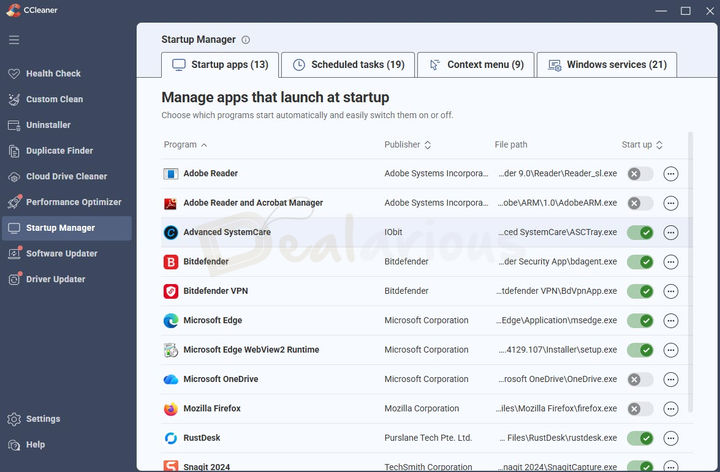Click the Microsoft Edge (msedge.exe) logo icon
Image resolution: width=720 pixels, height=472 pixels.
171,320
